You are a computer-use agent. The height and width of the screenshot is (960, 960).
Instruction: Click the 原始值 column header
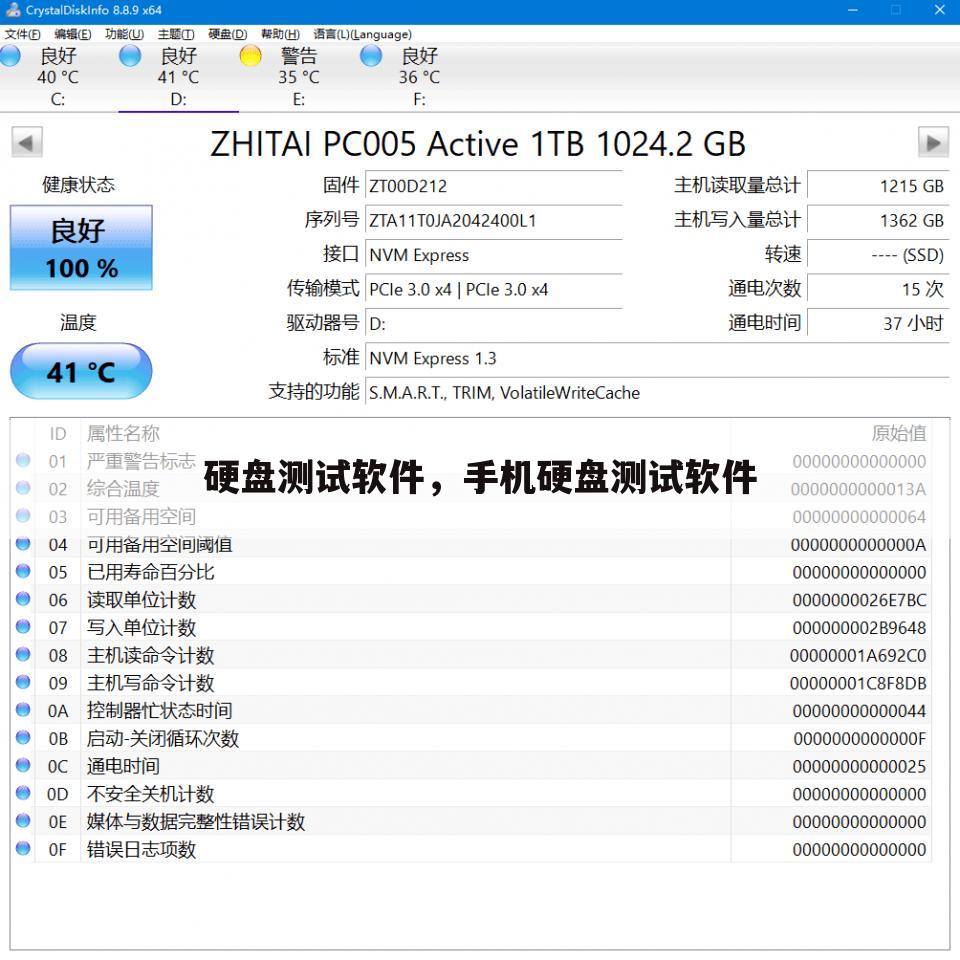click(899, 433)
